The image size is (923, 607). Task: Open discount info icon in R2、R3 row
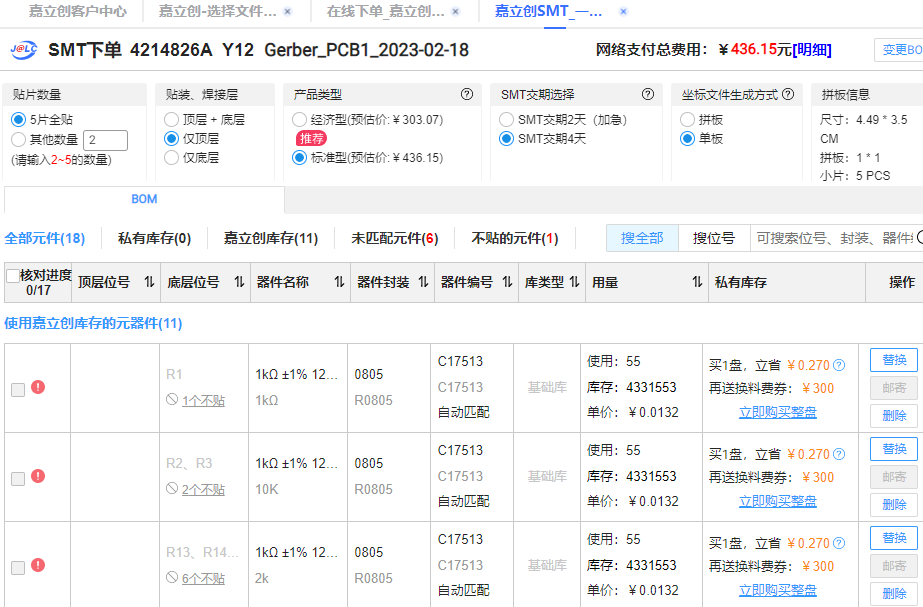pos(839,454)
